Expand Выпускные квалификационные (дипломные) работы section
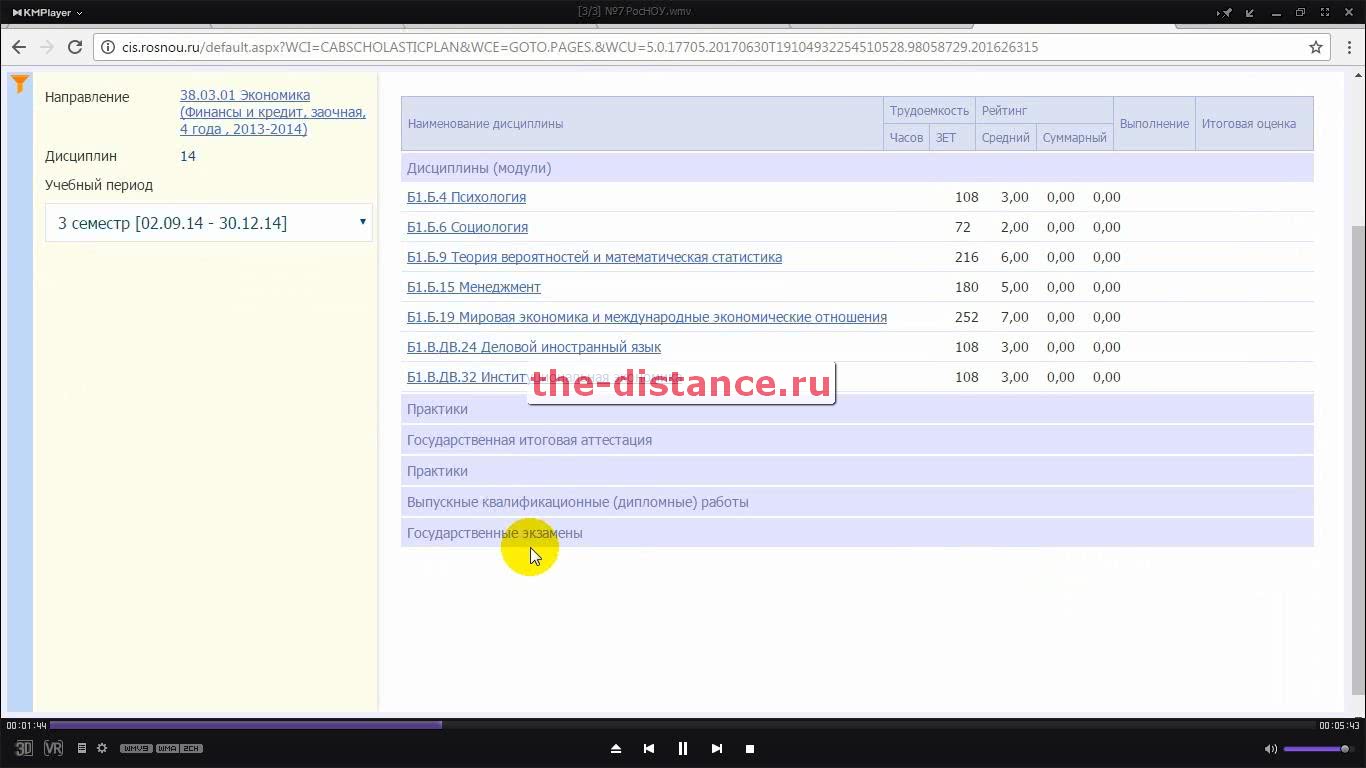1366x768 pixels. (857, 502)
